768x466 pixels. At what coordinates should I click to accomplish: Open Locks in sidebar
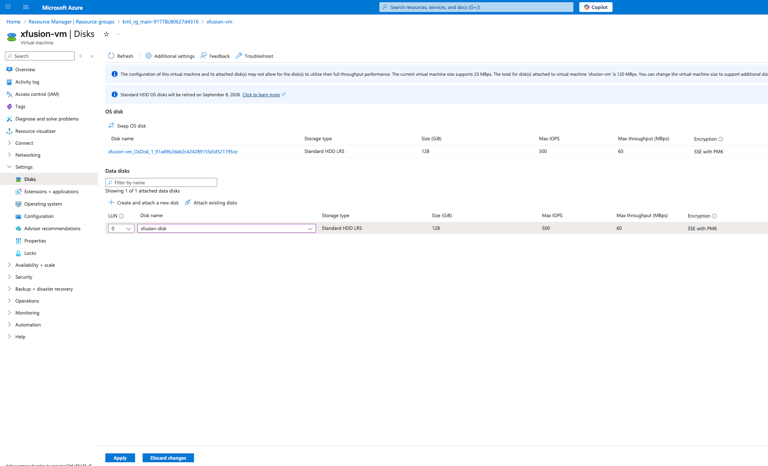(30, 253)
